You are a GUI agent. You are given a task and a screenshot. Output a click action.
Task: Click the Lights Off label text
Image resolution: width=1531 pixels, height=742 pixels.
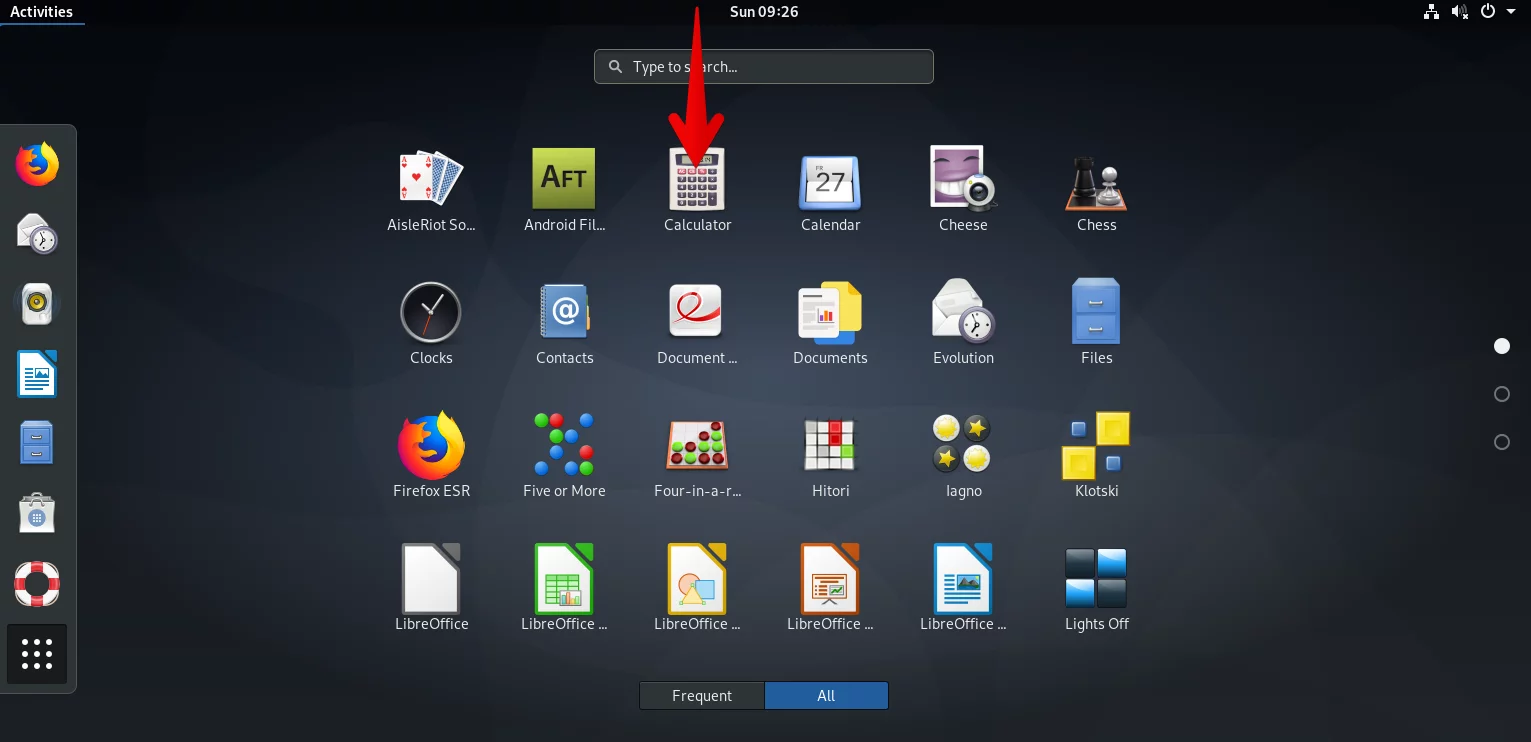click(x=1097, y=624)
